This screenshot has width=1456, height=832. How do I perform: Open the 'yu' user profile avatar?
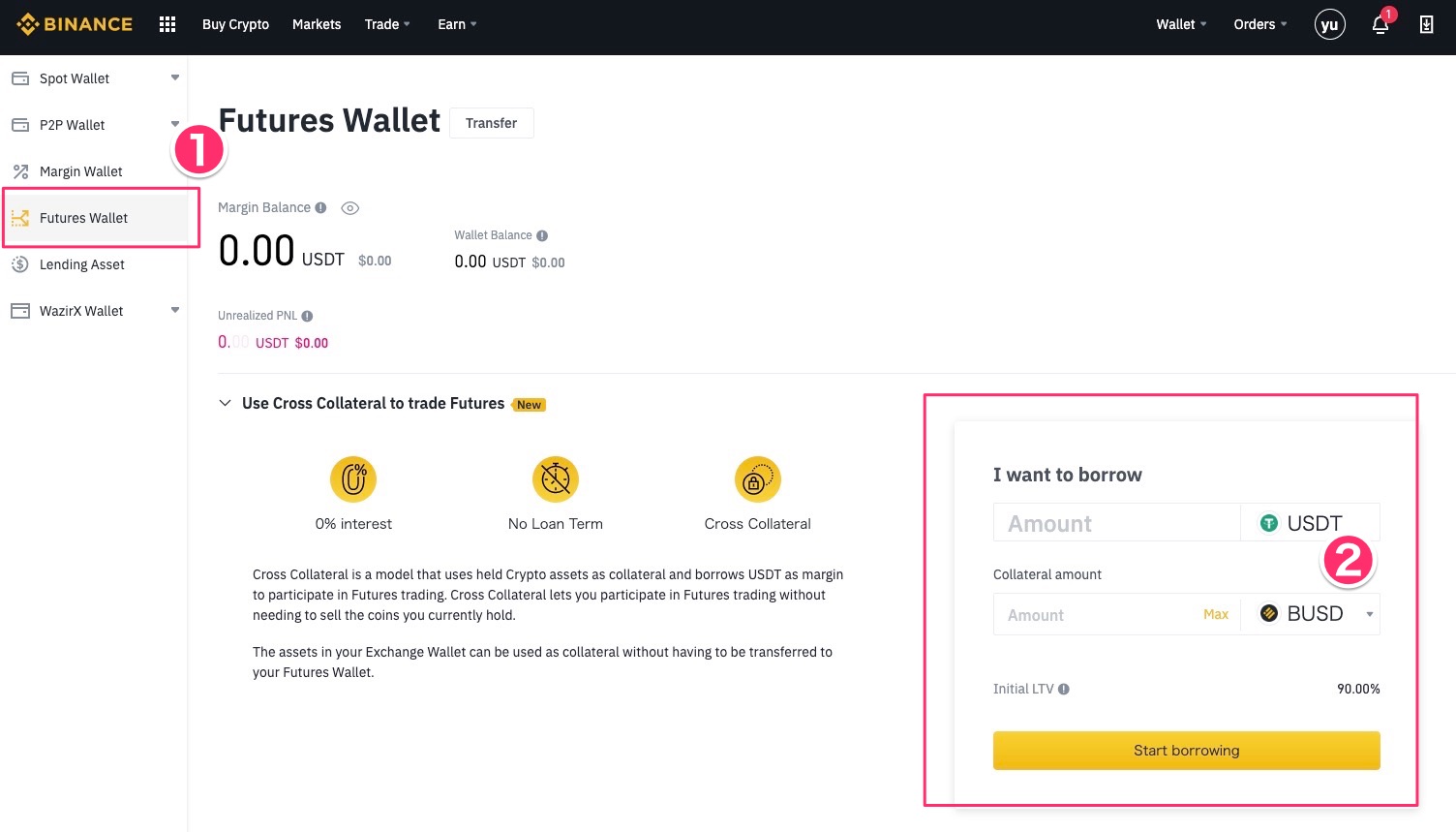1329,24
